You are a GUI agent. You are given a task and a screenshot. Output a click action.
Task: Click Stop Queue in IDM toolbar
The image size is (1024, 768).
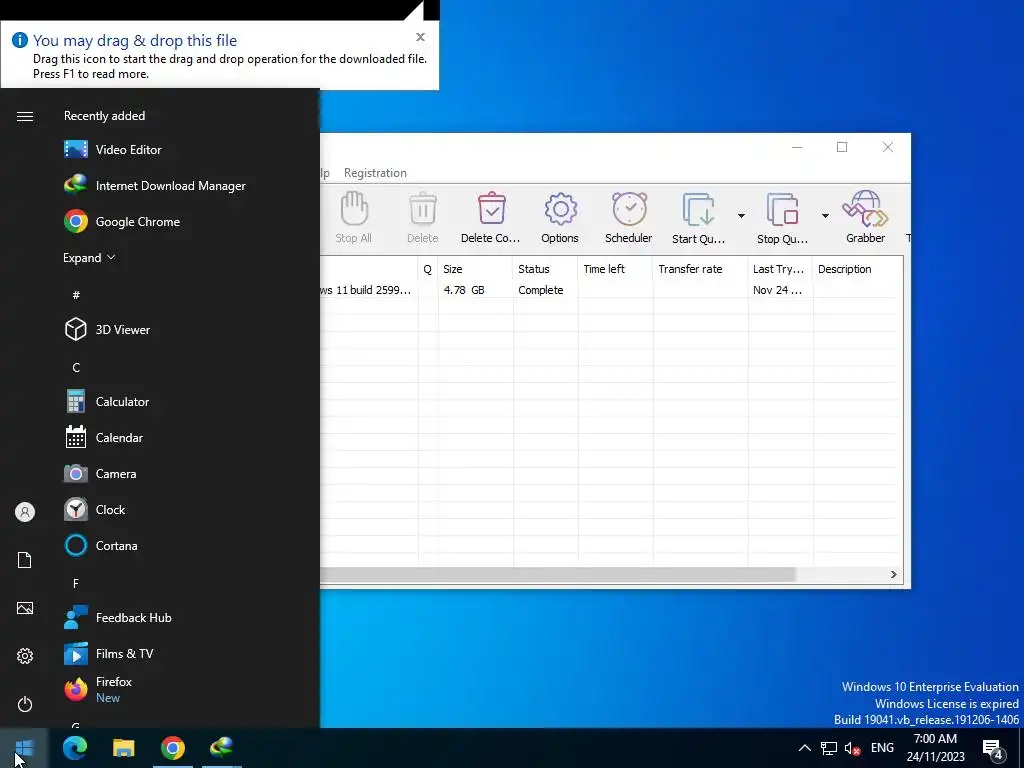tap(782, 218)
